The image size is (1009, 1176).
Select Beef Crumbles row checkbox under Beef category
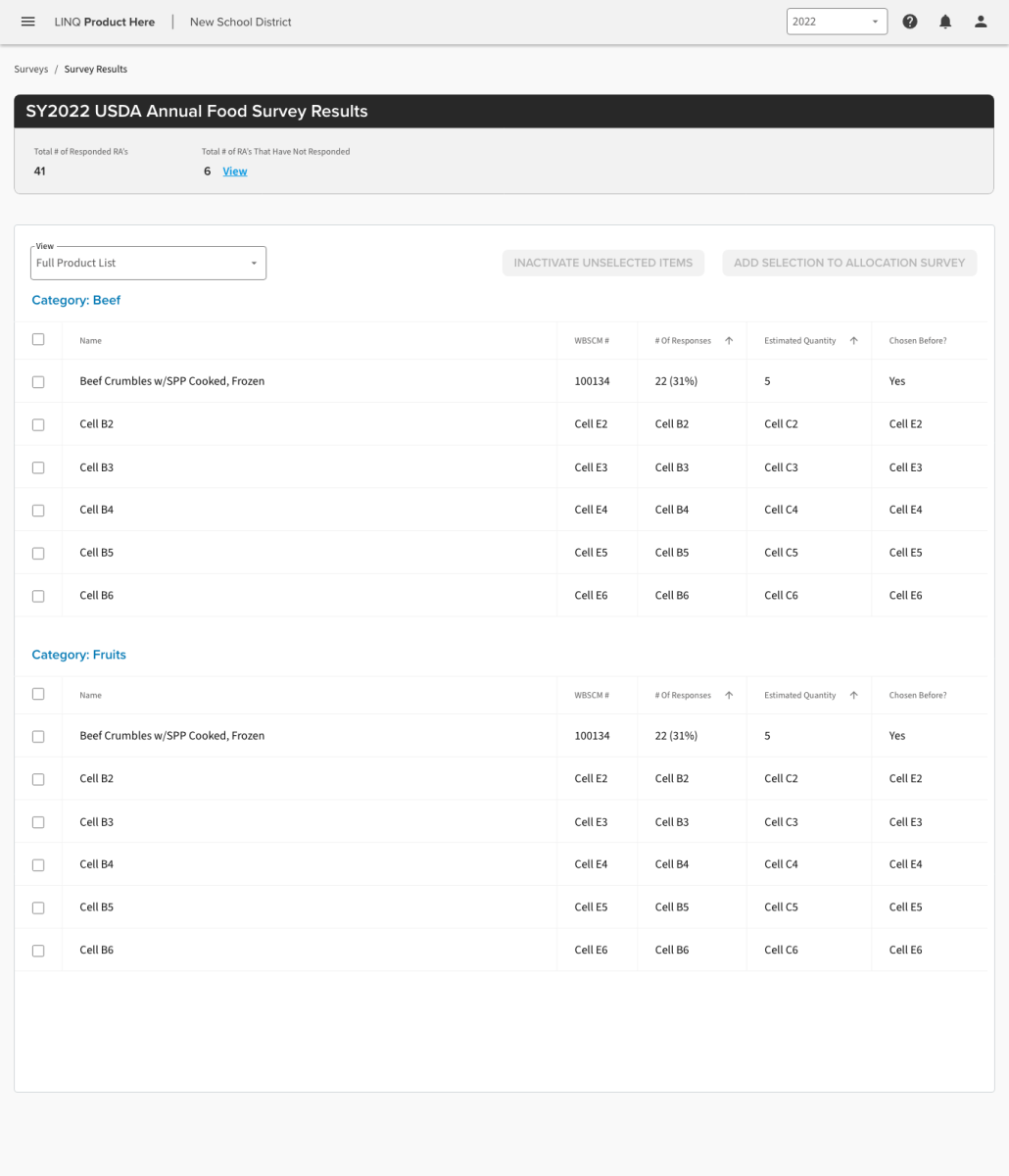[x=38, y=382]
